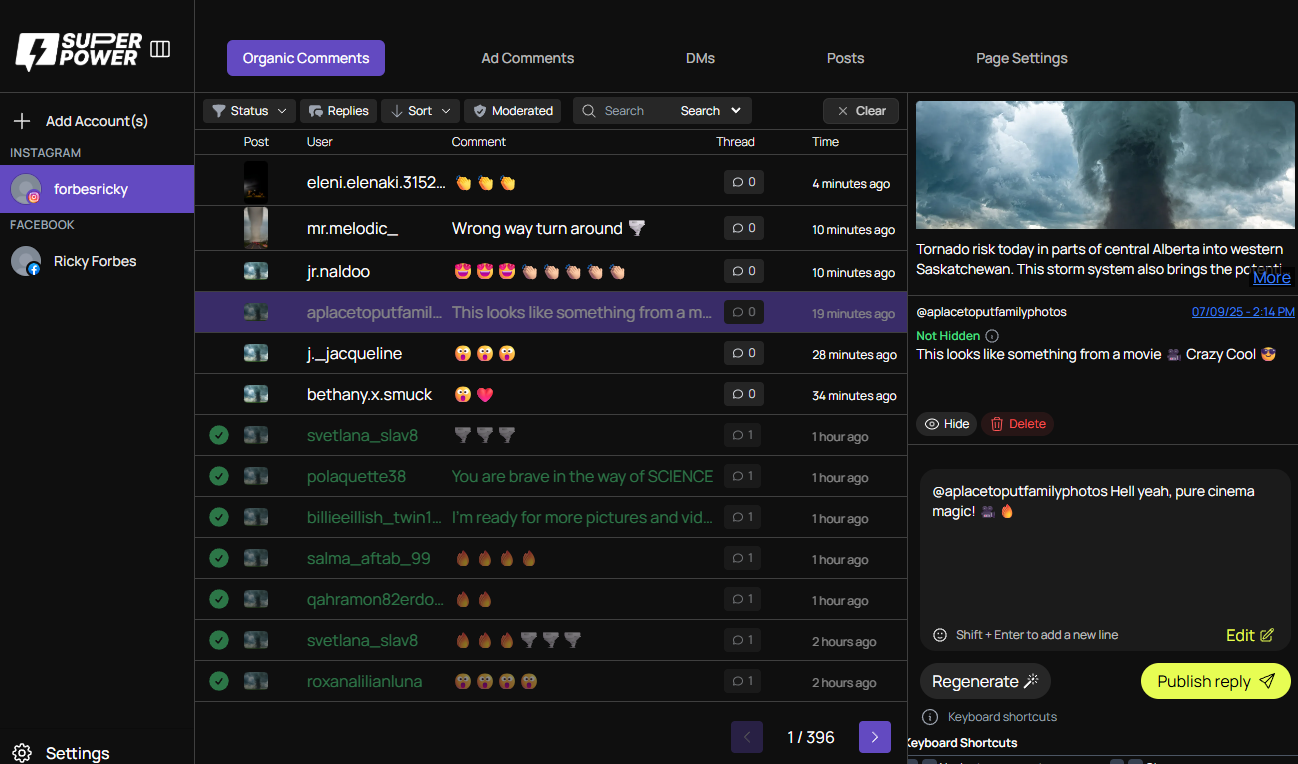Open the Sort dropdown
Image resolution: width=1298 pixels, height=764 pixels.
(420, 111)
